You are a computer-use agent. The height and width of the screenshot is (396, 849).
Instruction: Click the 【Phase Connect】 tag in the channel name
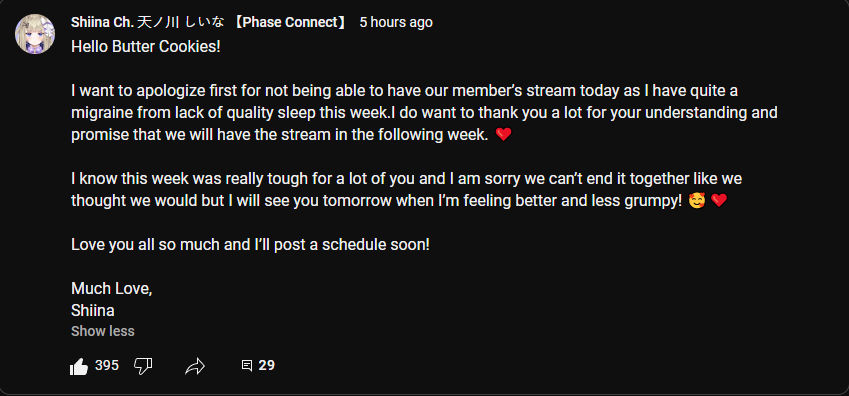point(290,22)
